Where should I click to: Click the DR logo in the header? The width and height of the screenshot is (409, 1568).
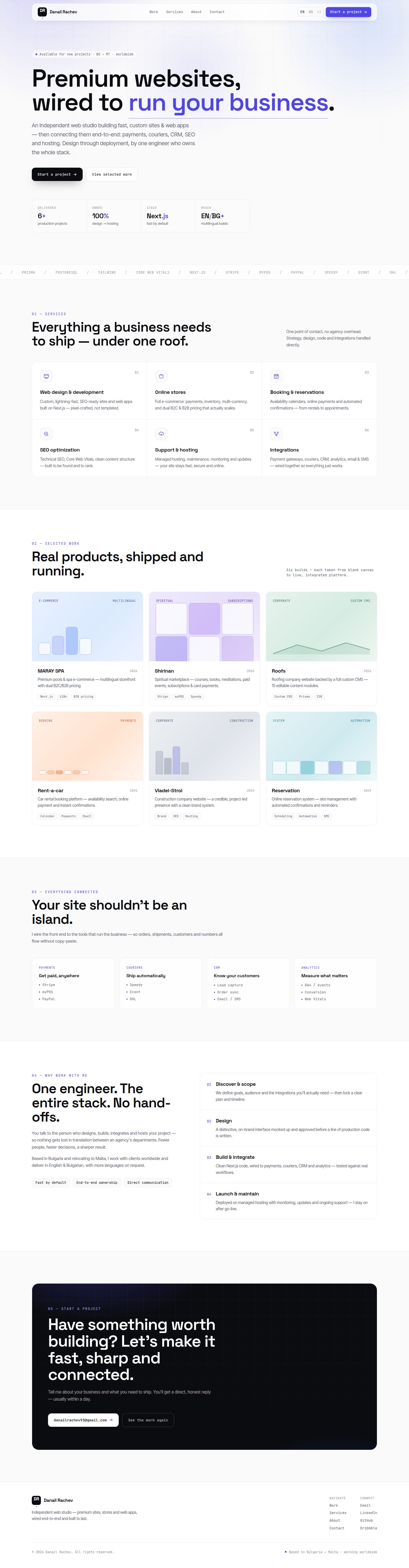tap(42, 12)
